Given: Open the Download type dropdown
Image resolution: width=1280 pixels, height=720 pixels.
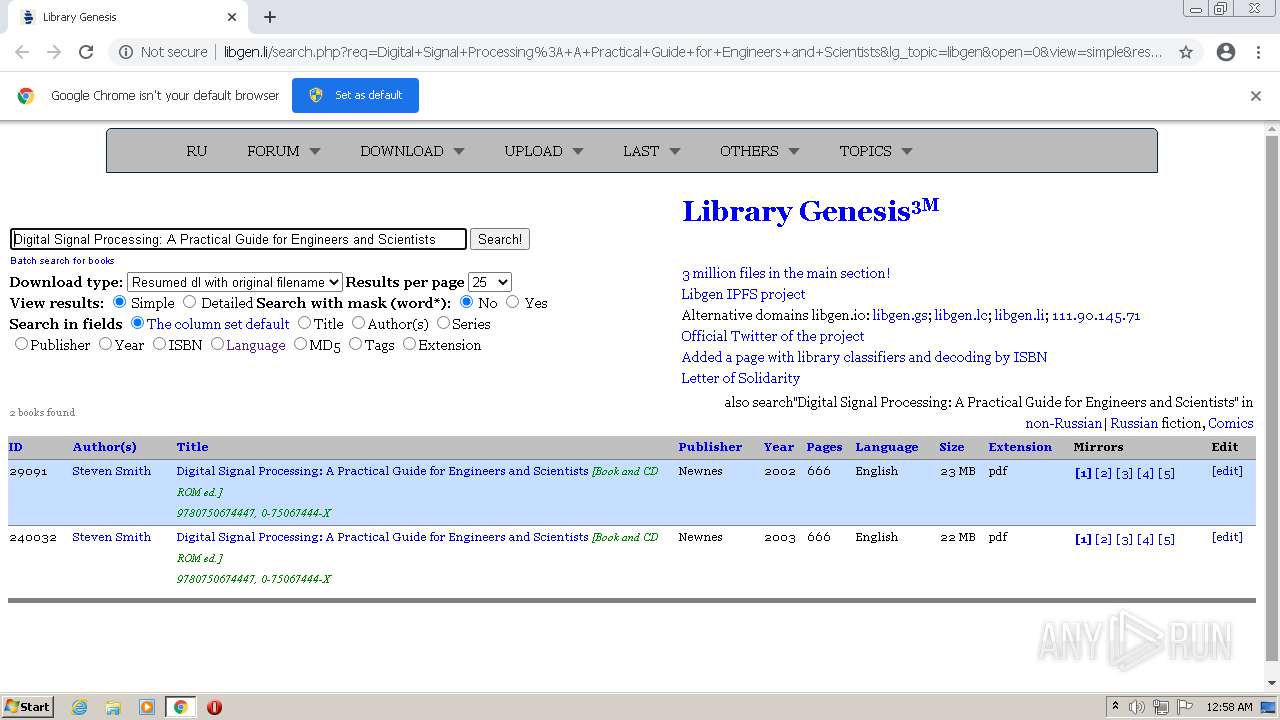Looking at the screenshot, I should click(x=235, y=283).
